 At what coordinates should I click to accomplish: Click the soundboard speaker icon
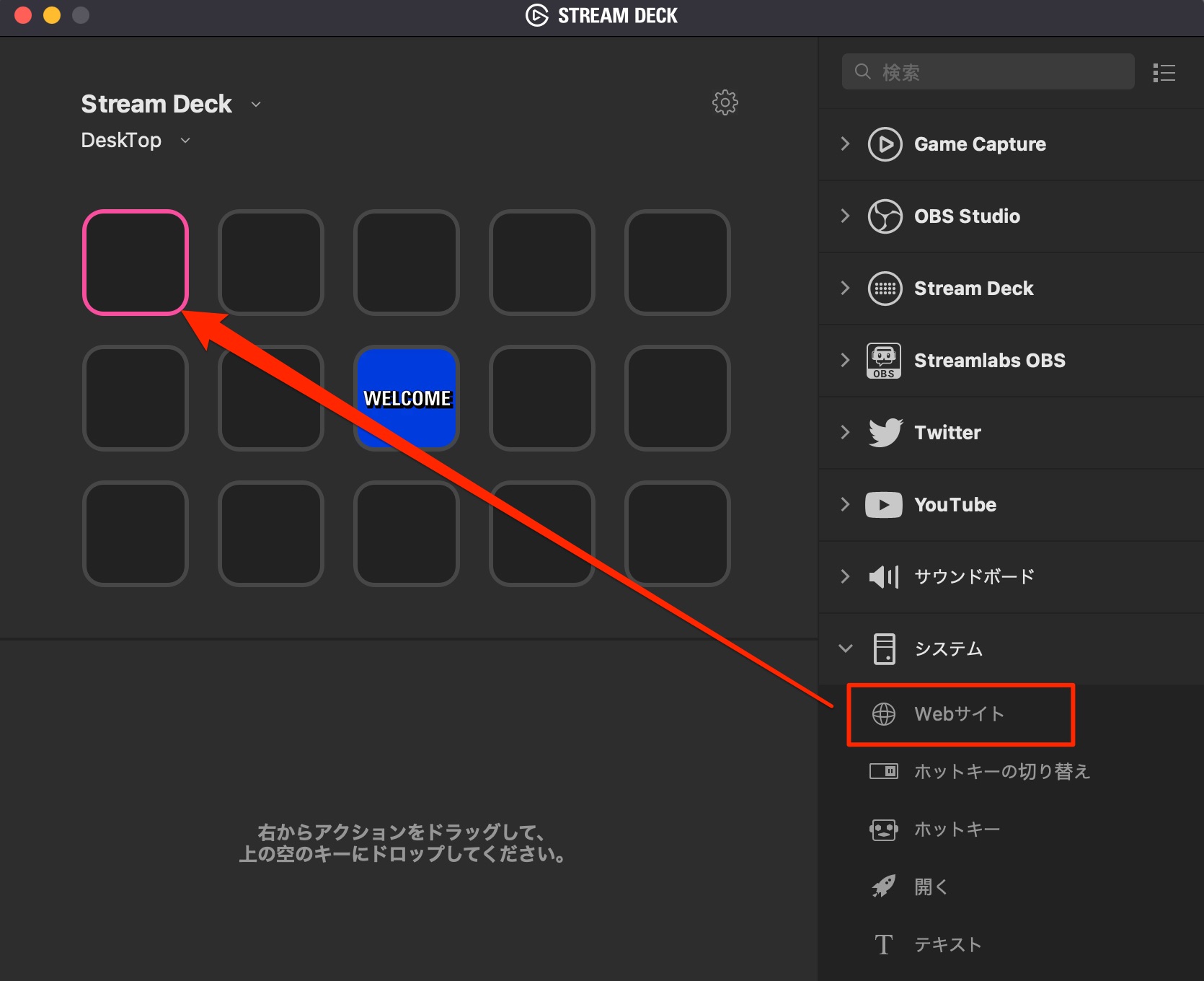(x=884, y=577)
